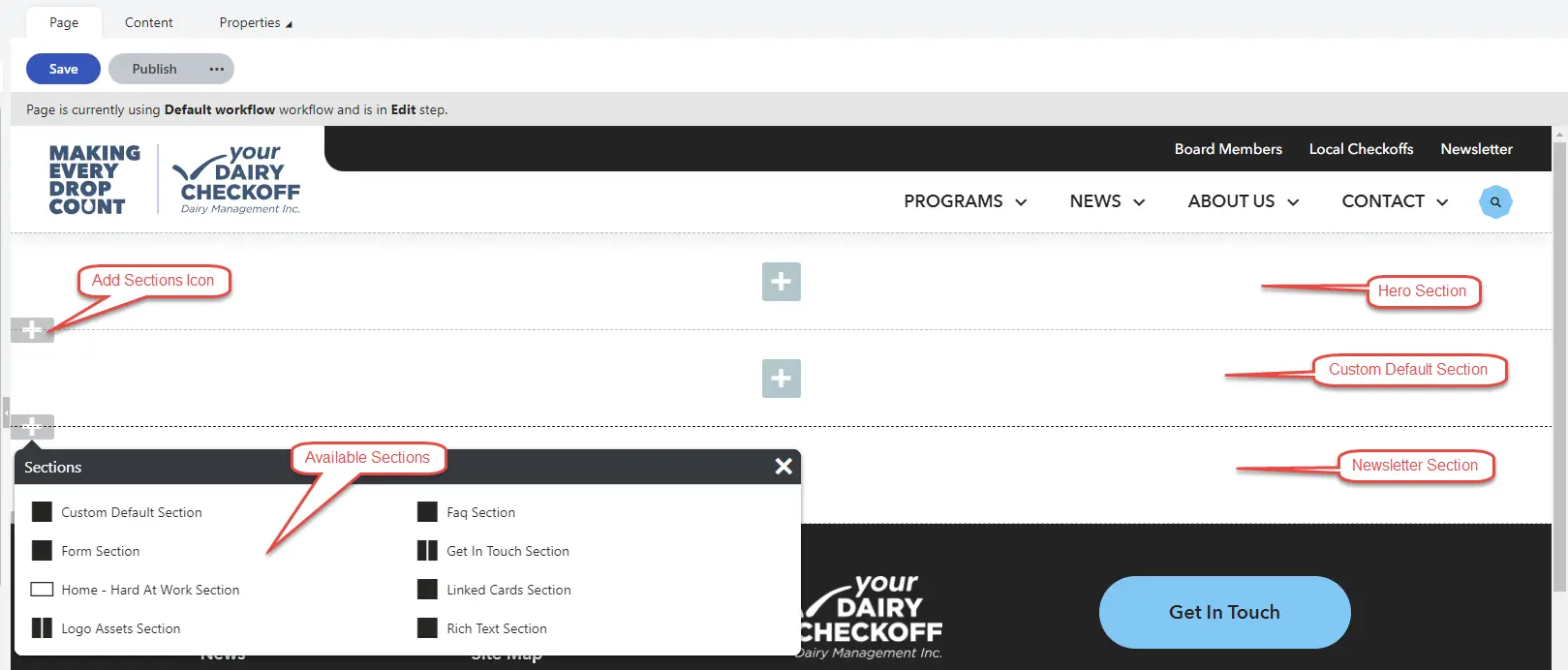This screenshot has width=1568, height=670.
Task: Click the plus icon in the Hero Section
Action: tap(781, 282)
